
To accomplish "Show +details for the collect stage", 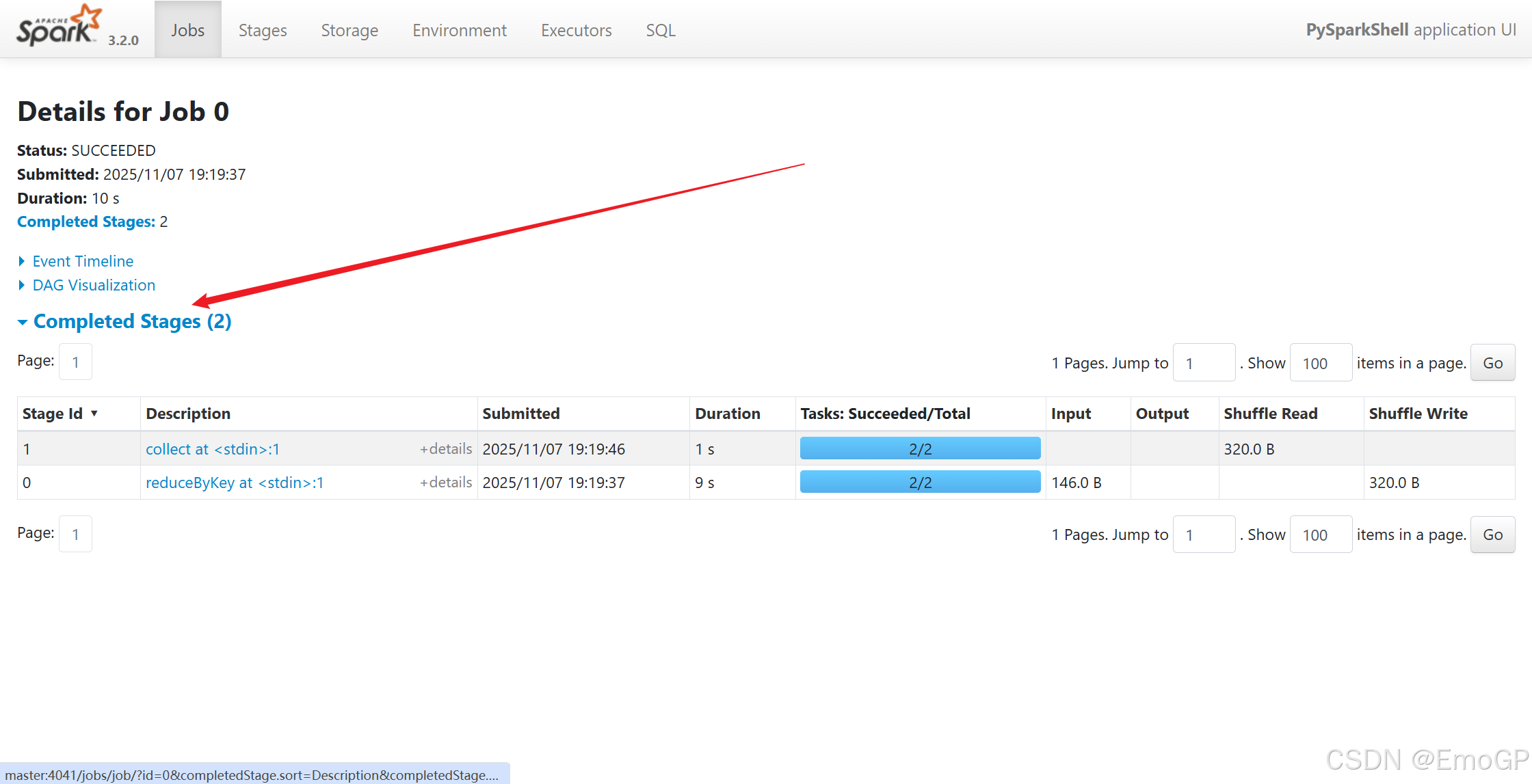I will (446, 448).
